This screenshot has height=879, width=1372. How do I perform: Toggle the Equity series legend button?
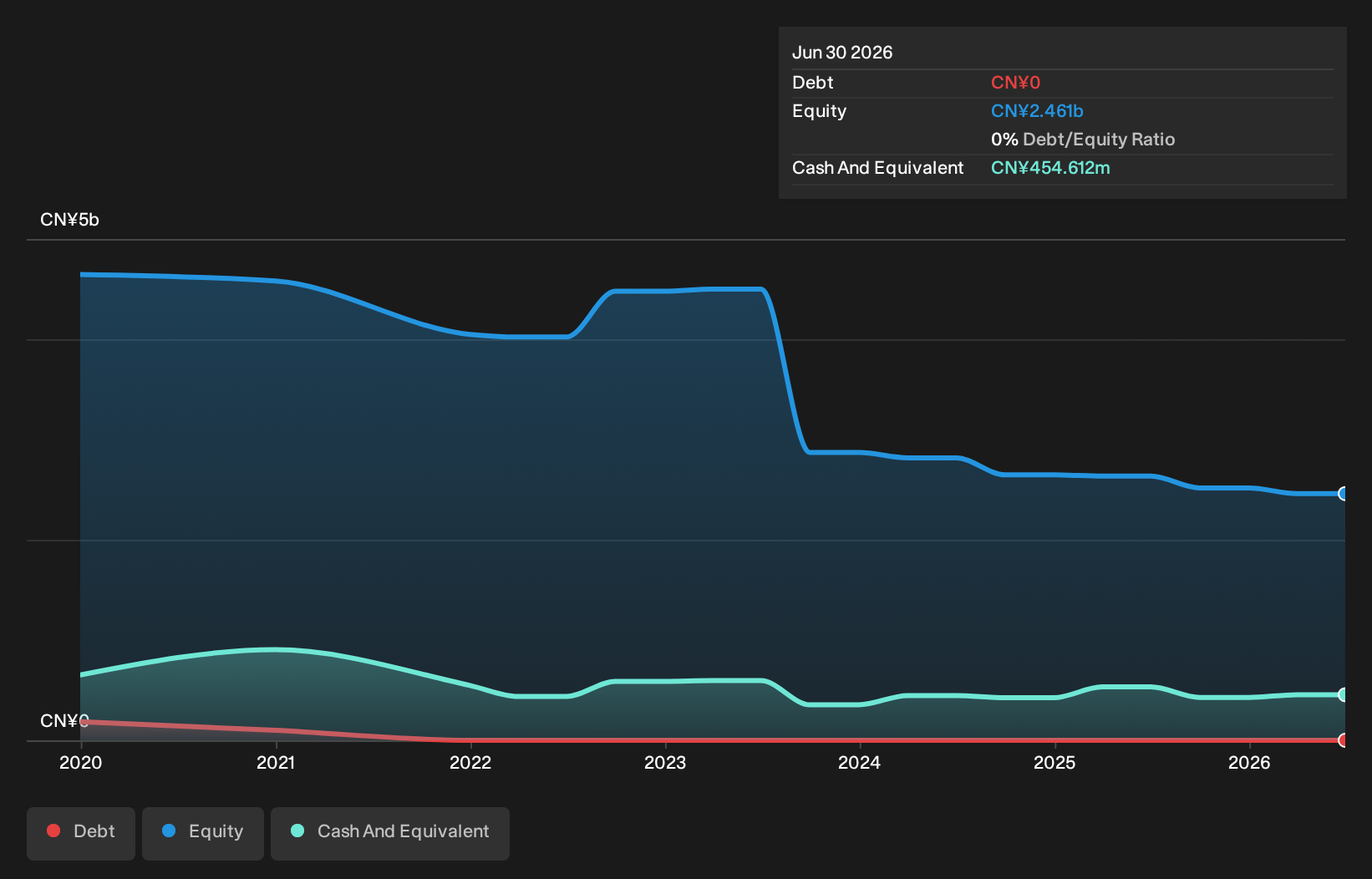[203, 833]
